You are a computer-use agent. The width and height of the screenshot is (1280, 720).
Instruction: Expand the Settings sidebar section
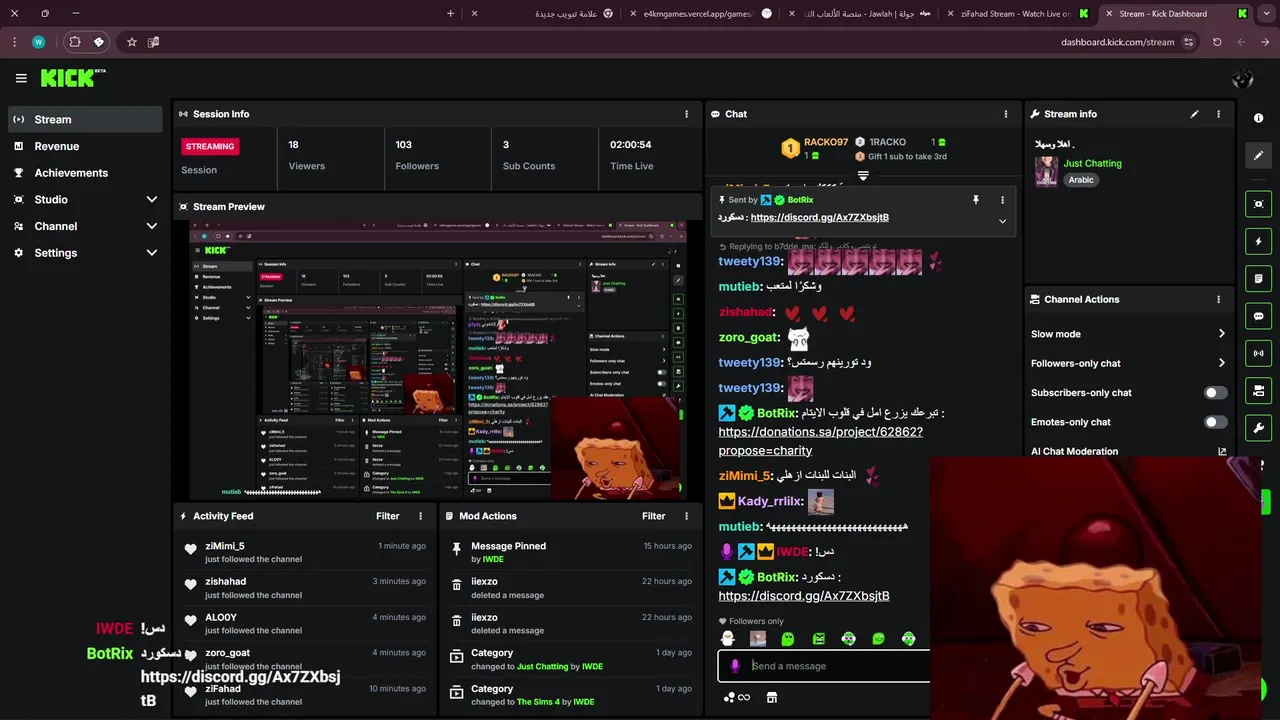point(152,253)
